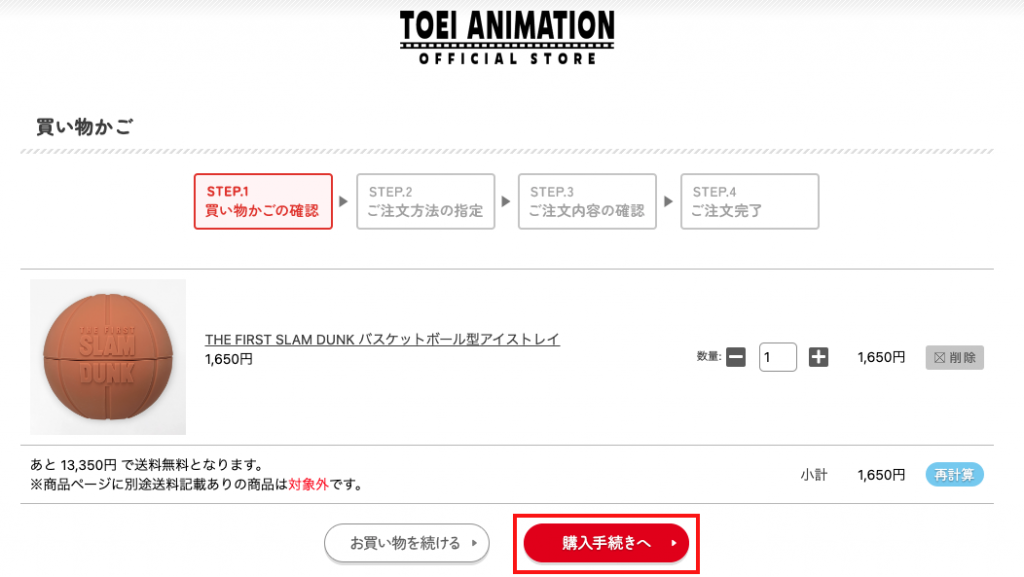
Task: Open the basketball ice tray product image
Action: coord(108,357)
